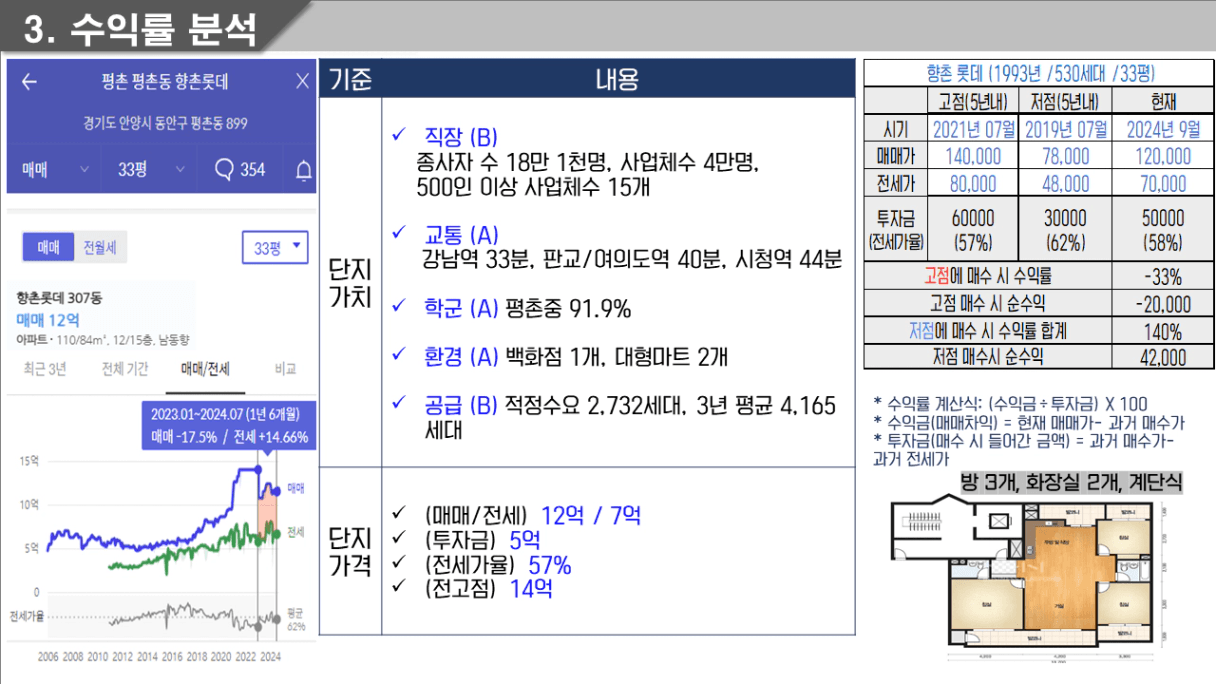
Task: Click the 매매 12억 price link
Action: point(47,319)
